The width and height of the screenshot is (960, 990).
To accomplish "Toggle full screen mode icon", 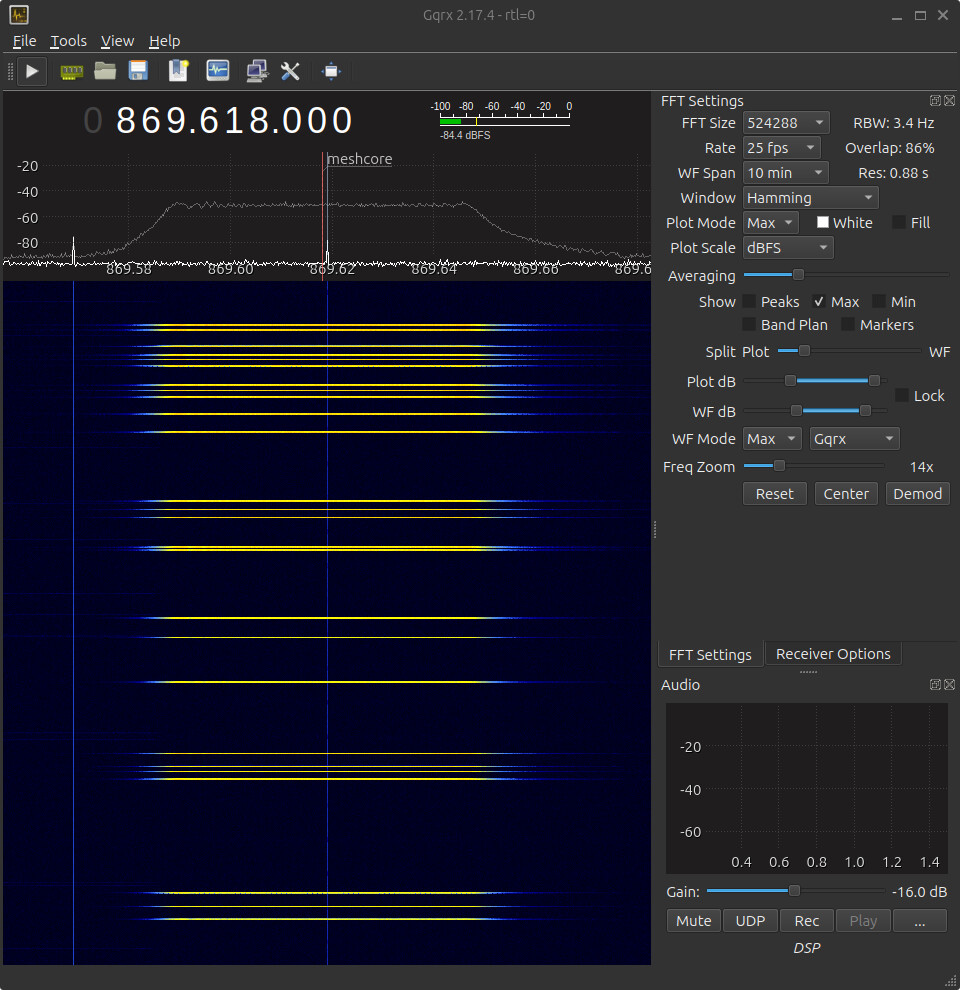I will point(332,71).
